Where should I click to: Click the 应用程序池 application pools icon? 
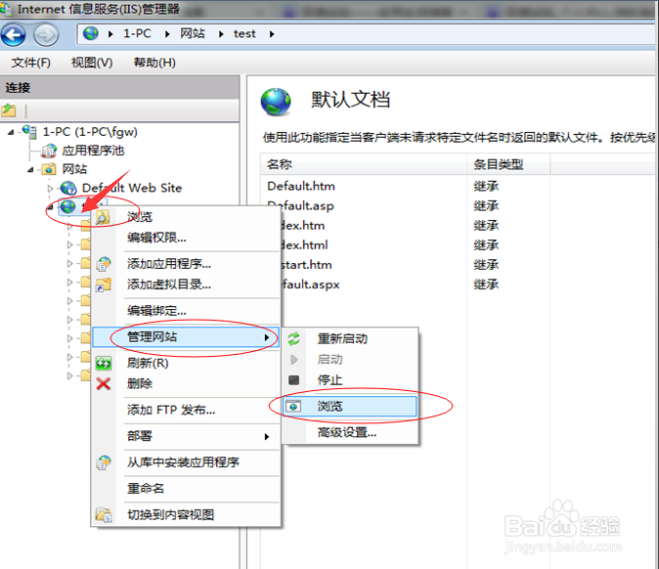click(x=49, y=150)
